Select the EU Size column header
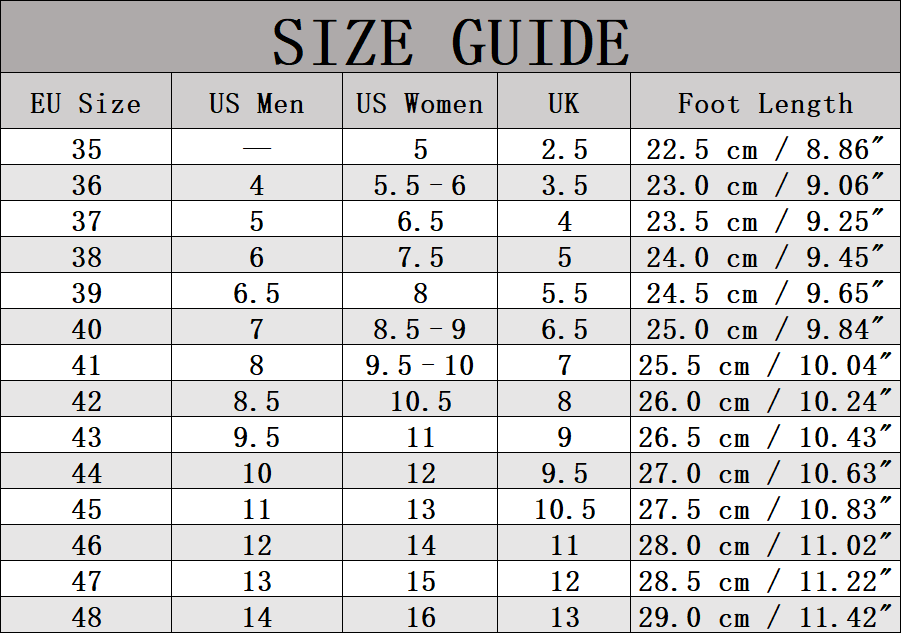 pos(86,103)
